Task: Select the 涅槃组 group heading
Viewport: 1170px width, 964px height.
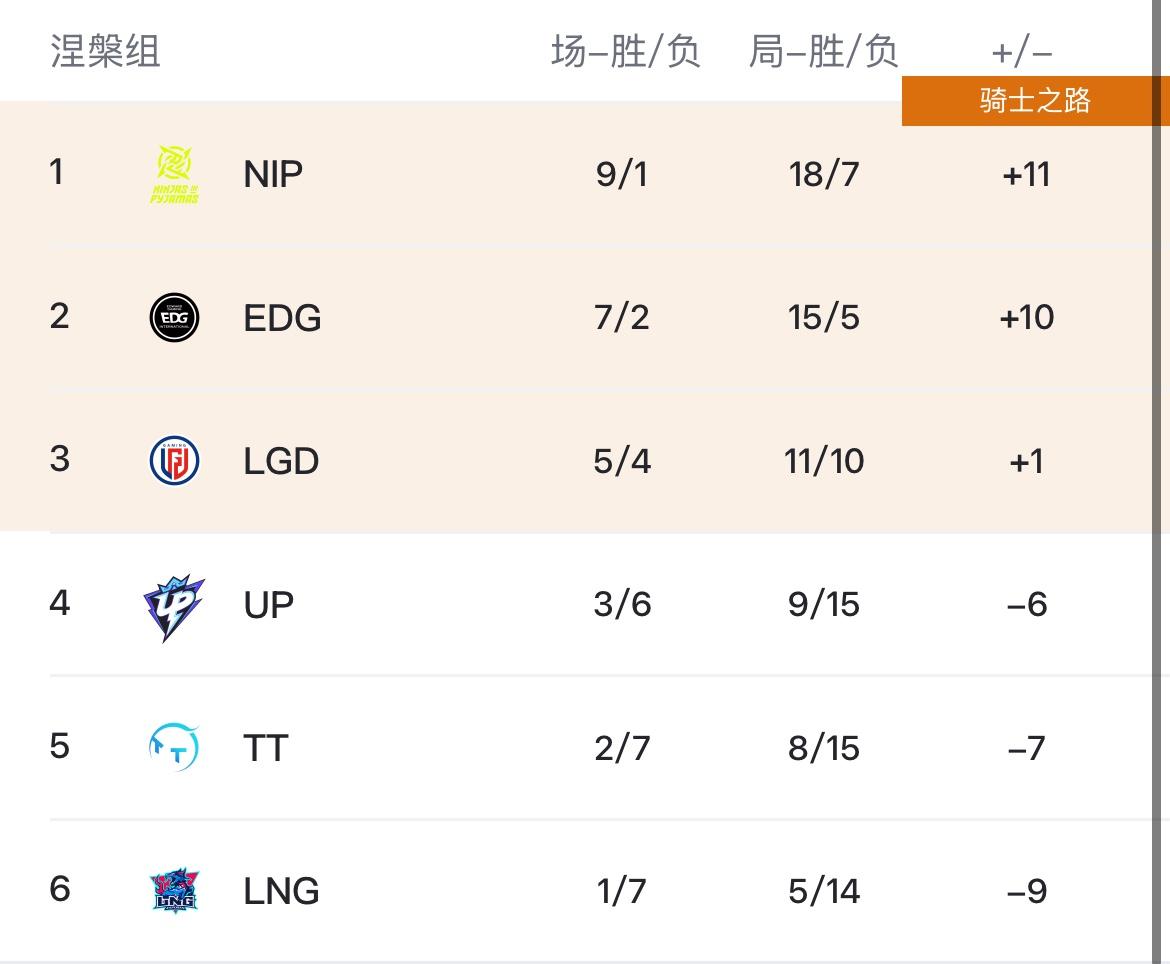Action: pyautogui.click(x=105, y=51)
